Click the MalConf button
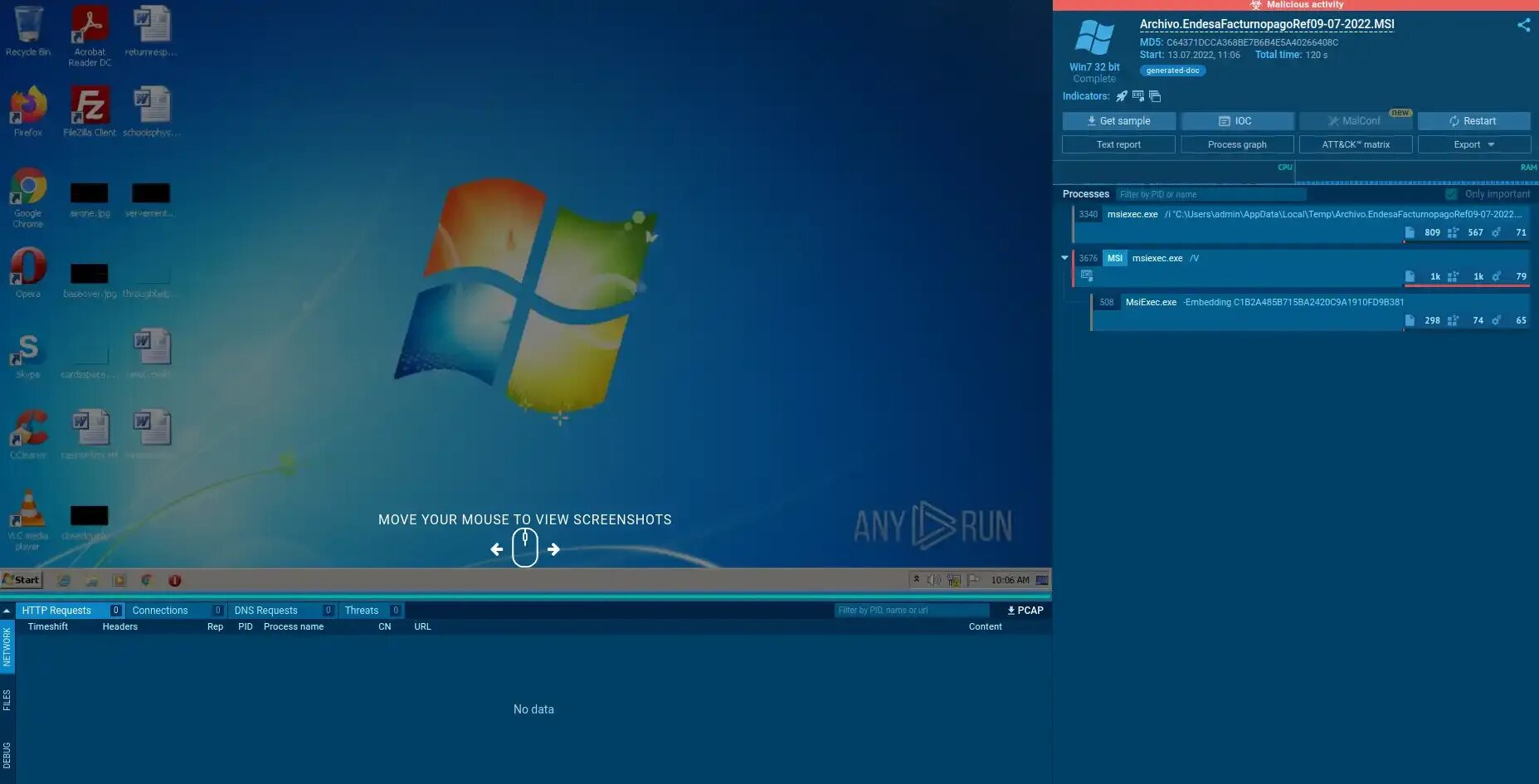The width and height of the screenshot is (1539, 784). (x=1356, y=121)
